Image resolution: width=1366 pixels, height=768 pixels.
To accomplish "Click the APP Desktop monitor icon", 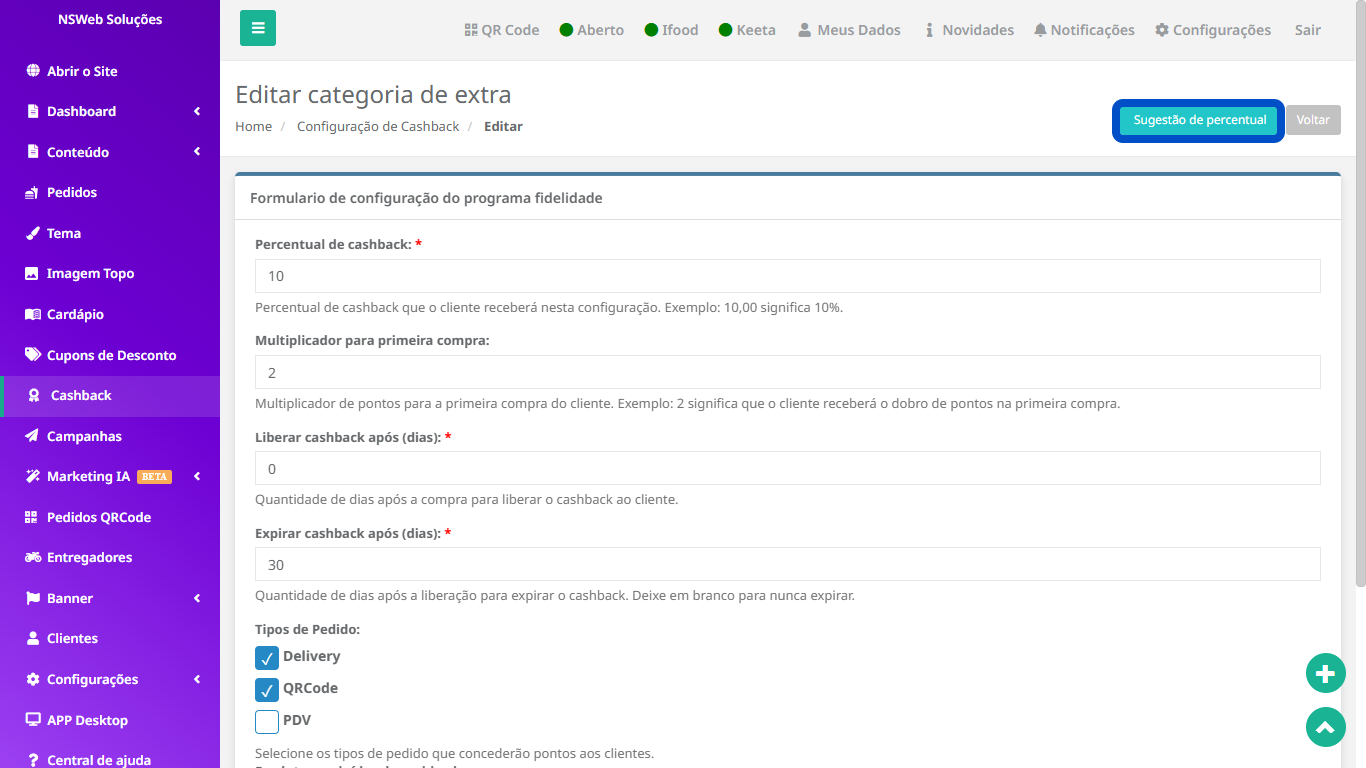I will 32,720.
